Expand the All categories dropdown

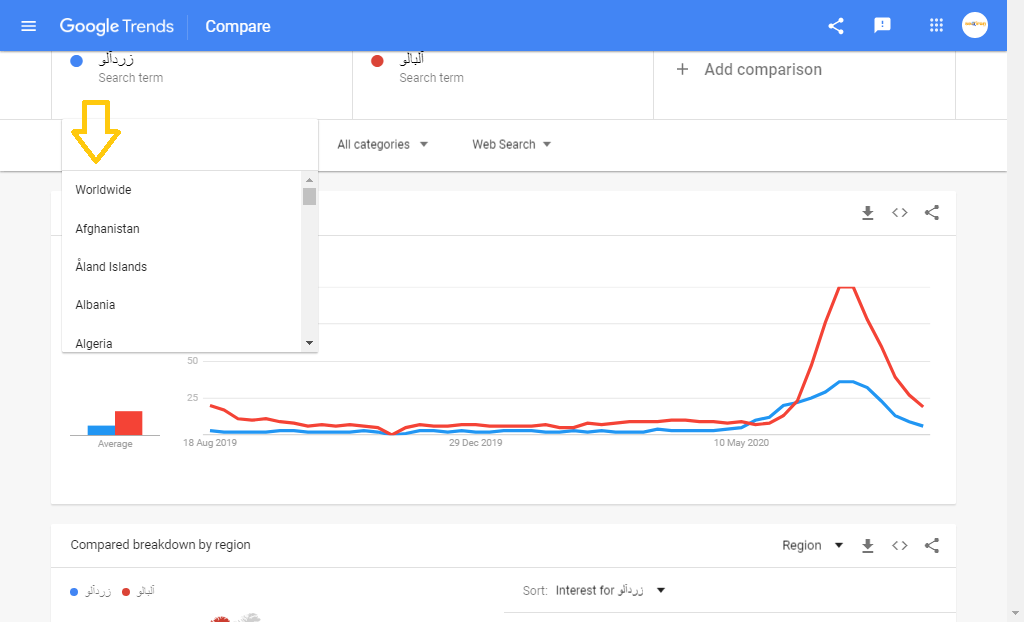tap(383, 145)
